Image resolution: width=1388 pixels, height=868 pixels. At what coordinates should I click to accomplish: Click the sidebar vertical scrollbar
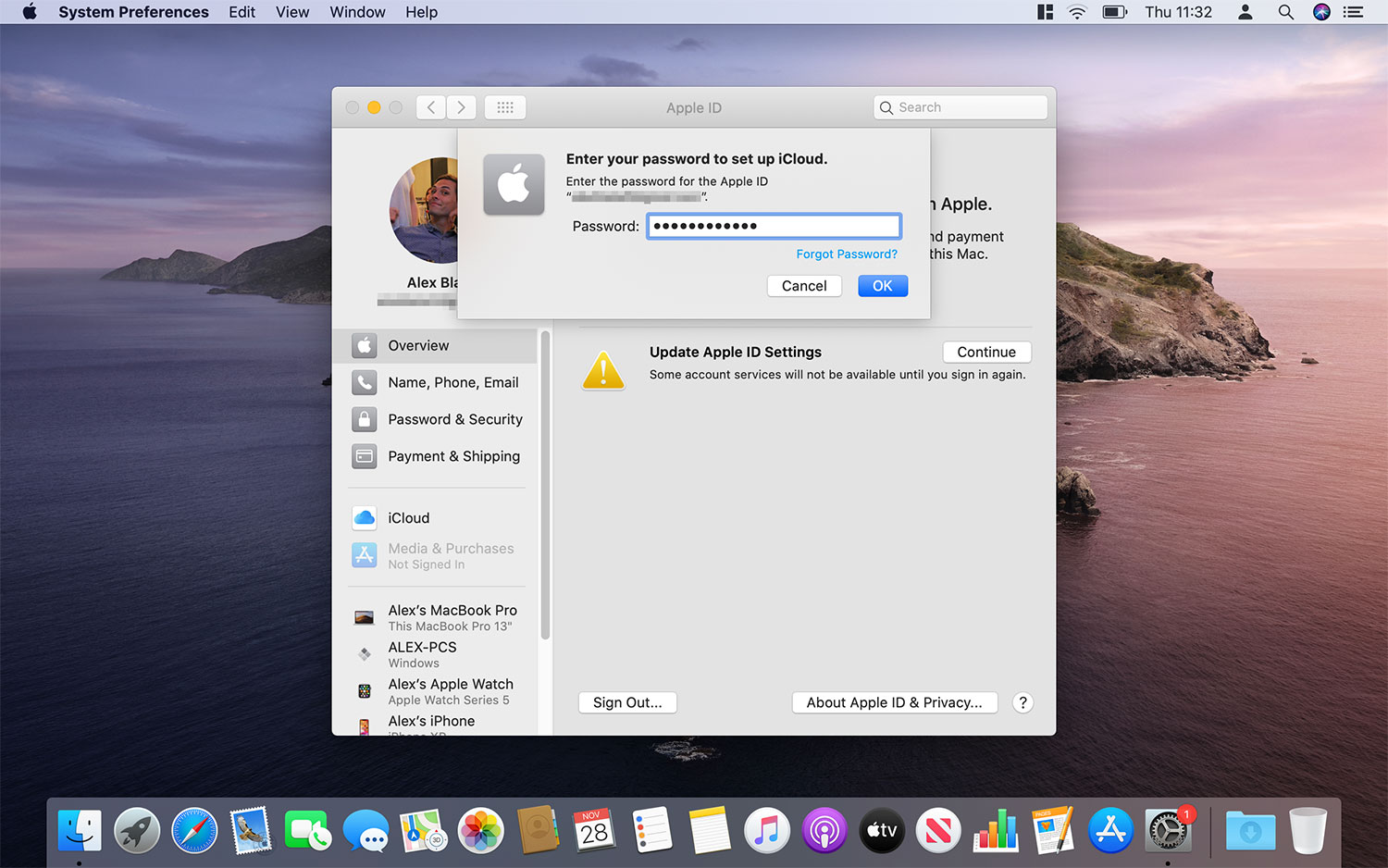(545, 485)
